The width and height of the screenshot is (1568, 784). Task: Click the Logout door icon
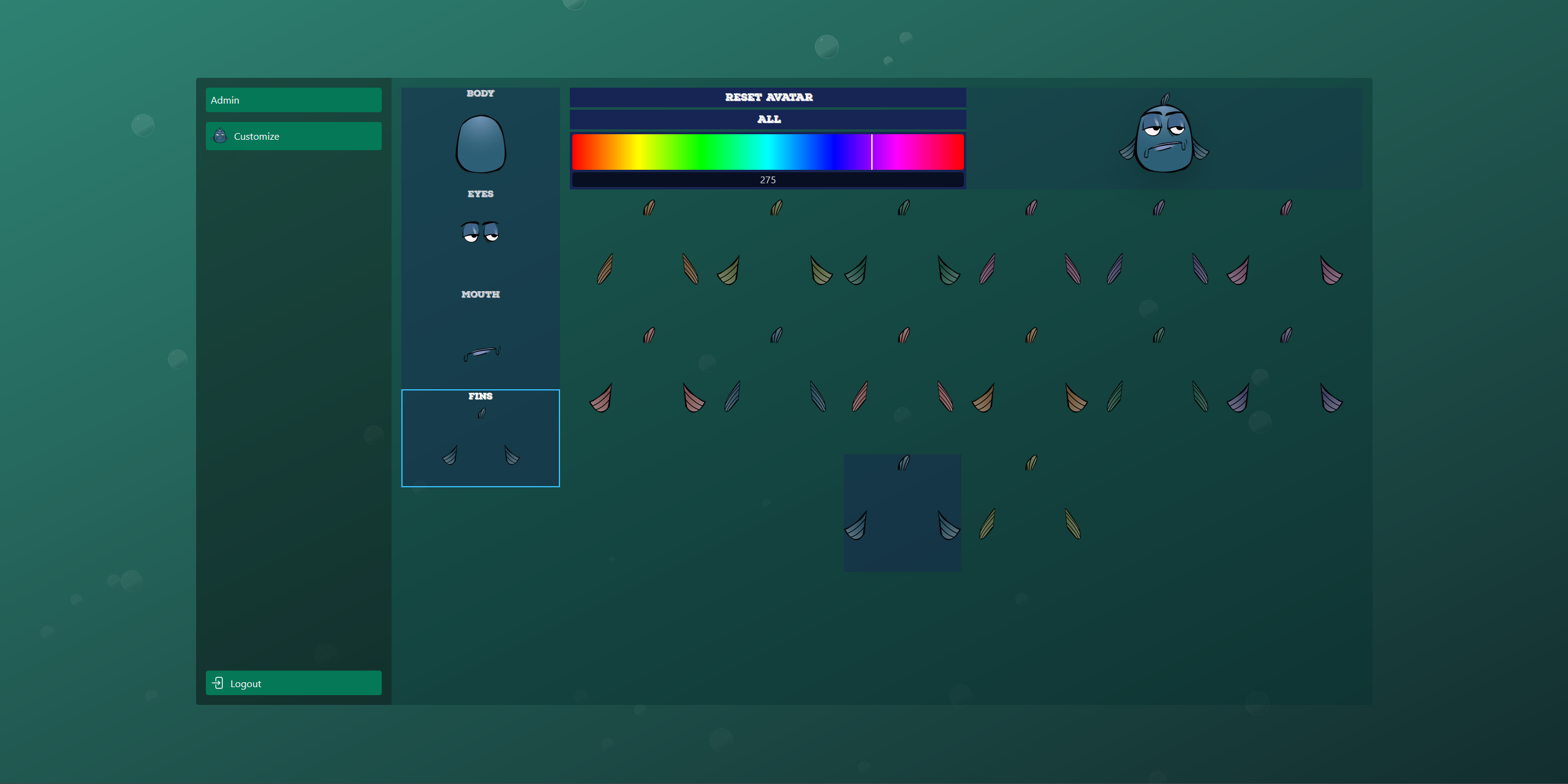pos(219,683)
